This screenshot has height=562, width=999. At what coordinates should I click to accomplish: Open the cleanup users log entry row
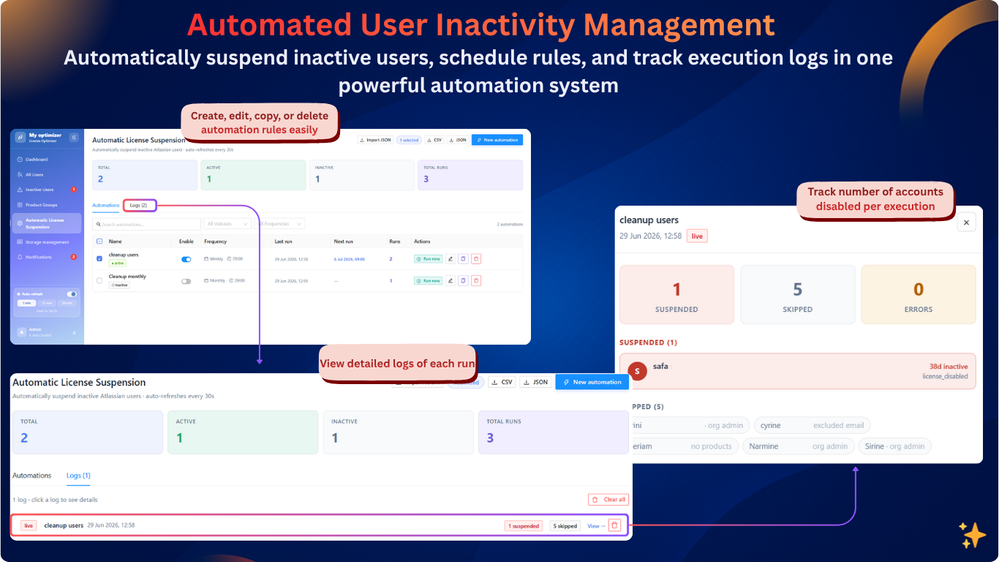tap(320, 526)
